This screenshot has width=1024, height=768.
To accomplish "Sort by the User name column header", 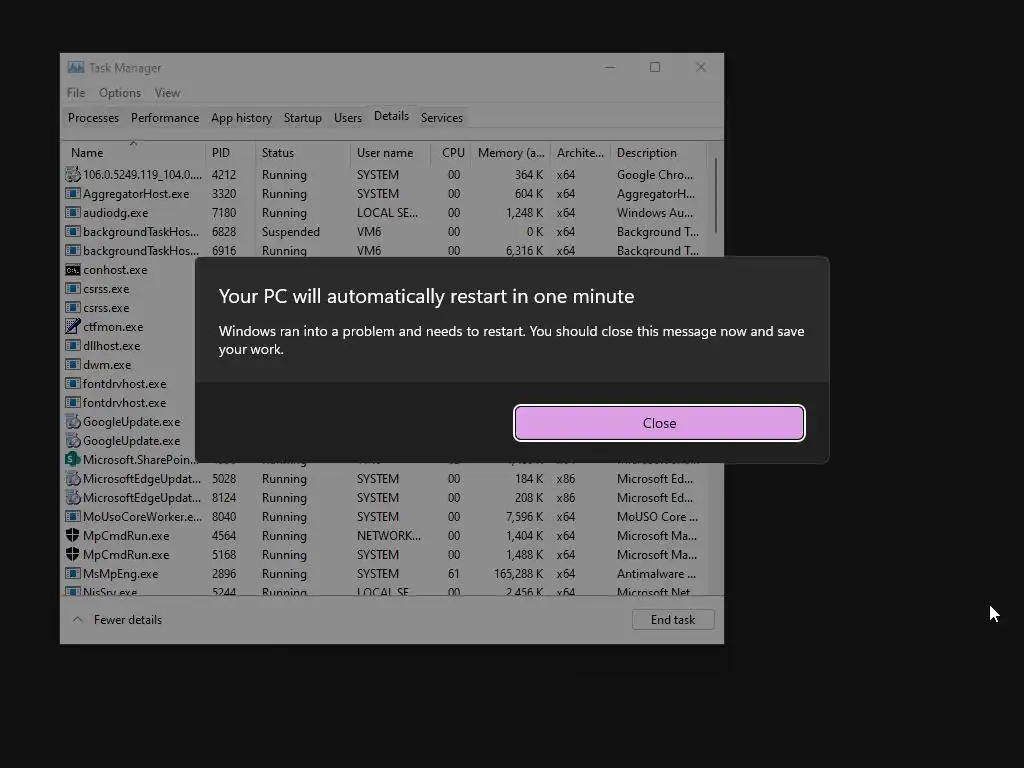I will 390,153.
